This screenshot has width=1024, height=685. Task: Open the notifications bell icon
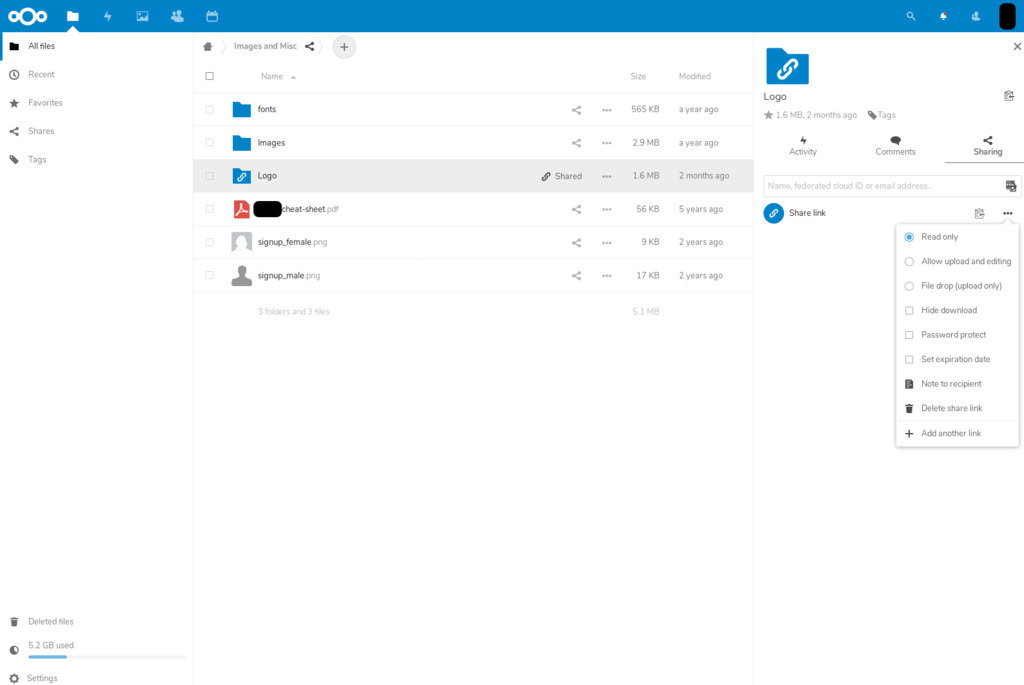[943, 16]
